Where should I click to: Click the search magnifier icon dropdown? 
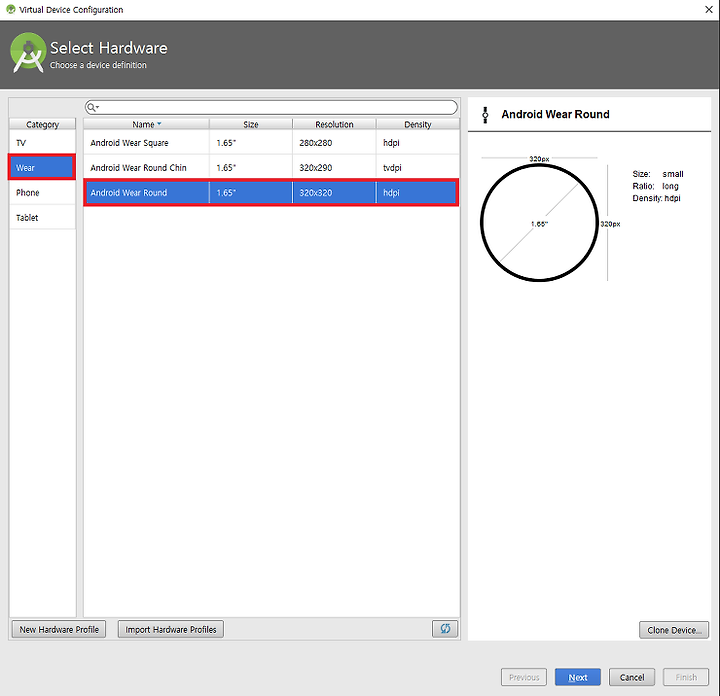(x=93, y=107)
